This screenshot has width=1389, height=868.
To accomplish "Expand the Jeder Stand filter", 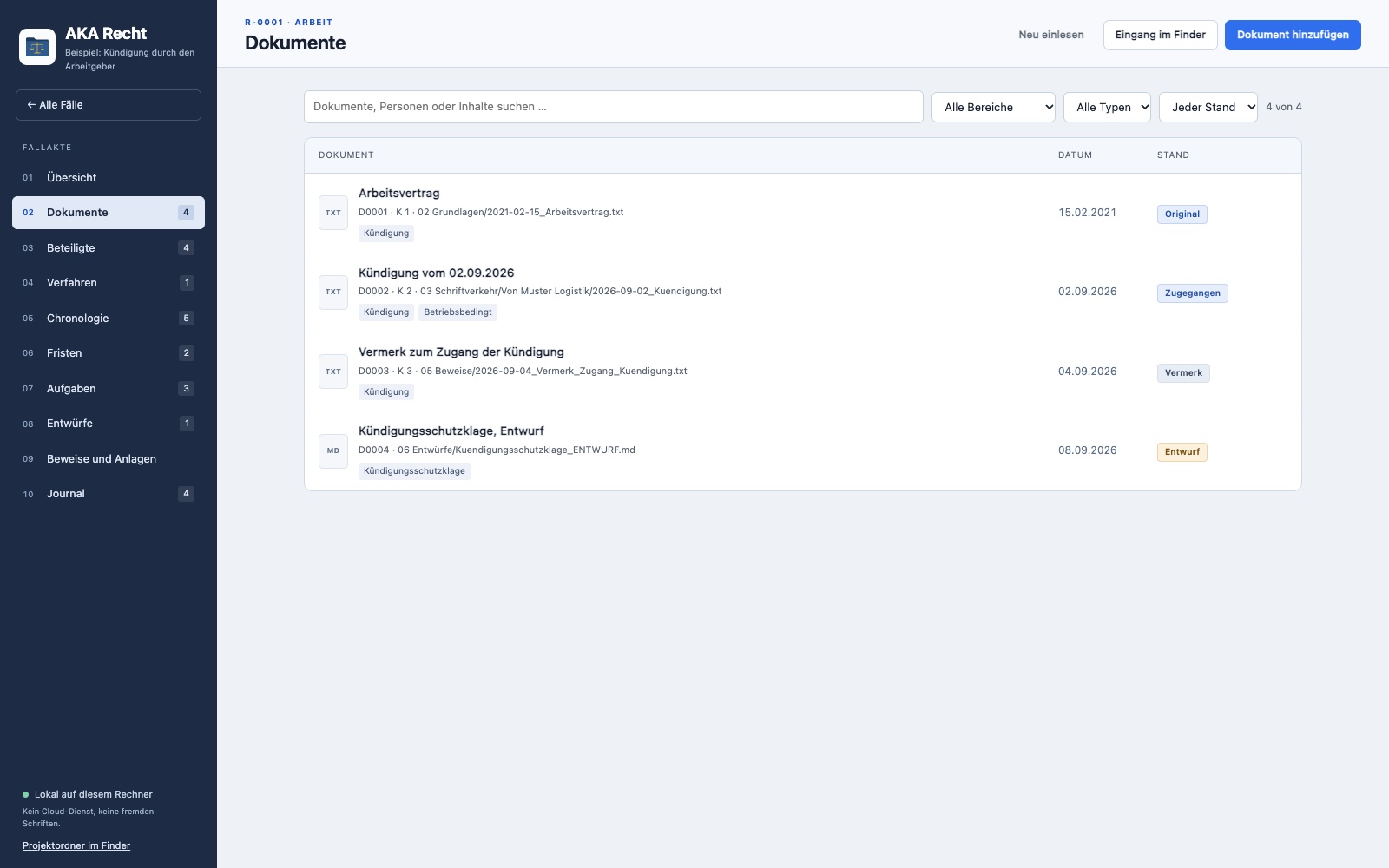I will [1208, 107].
